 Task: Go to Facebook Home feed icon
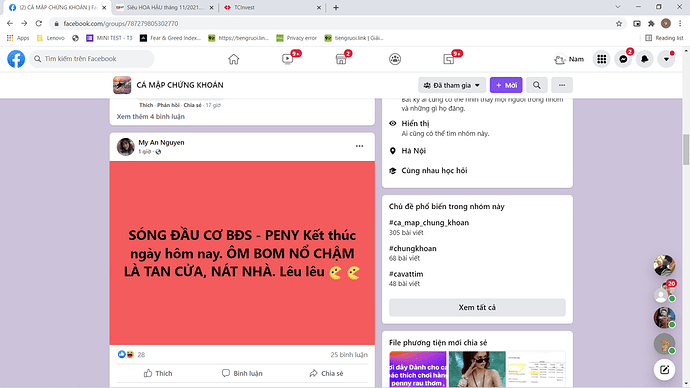tap(234, 59)
